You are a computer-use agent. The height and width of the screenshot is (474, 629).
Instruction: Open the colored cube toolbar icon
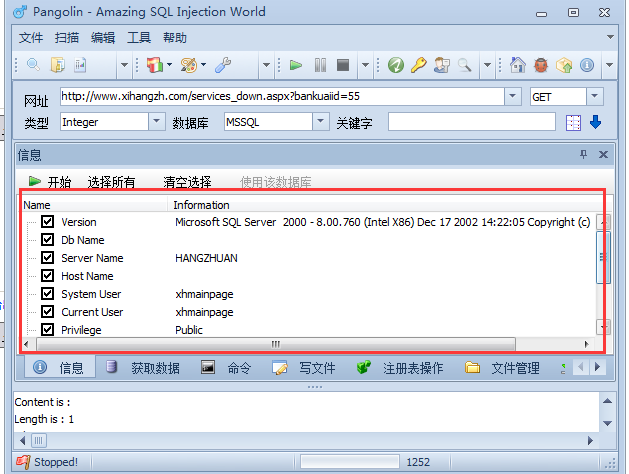tap(155, 65)
